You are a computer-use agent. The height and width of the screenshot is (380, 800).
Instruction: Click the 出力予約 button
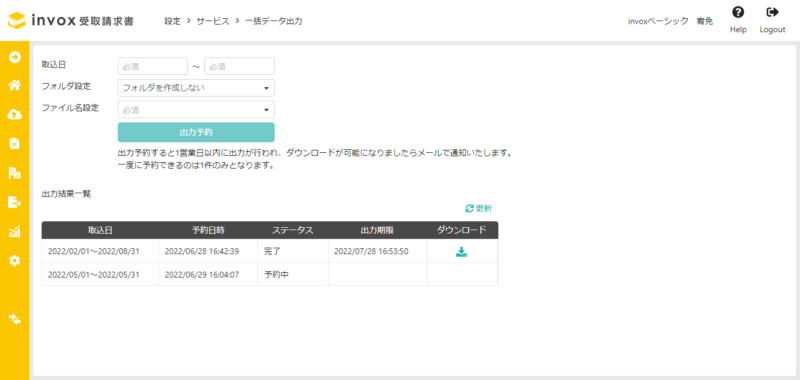click(196, 132)
